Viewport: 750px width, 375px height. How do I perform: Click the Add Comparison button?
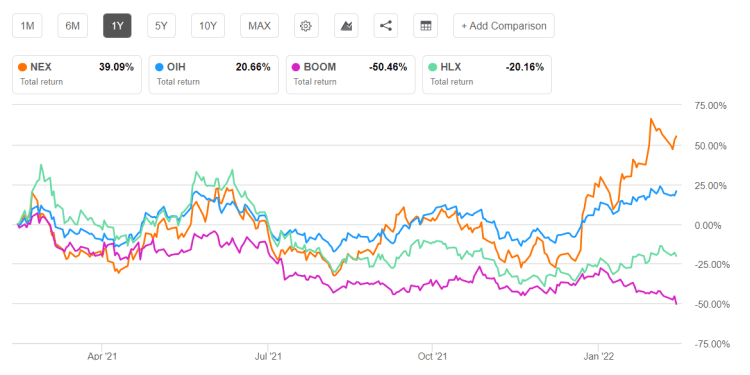[x=504, y=26]
